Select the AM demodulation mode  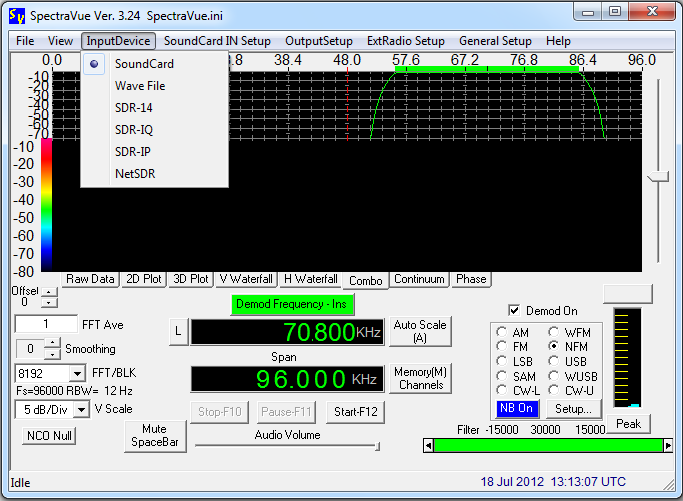[502, 332]
